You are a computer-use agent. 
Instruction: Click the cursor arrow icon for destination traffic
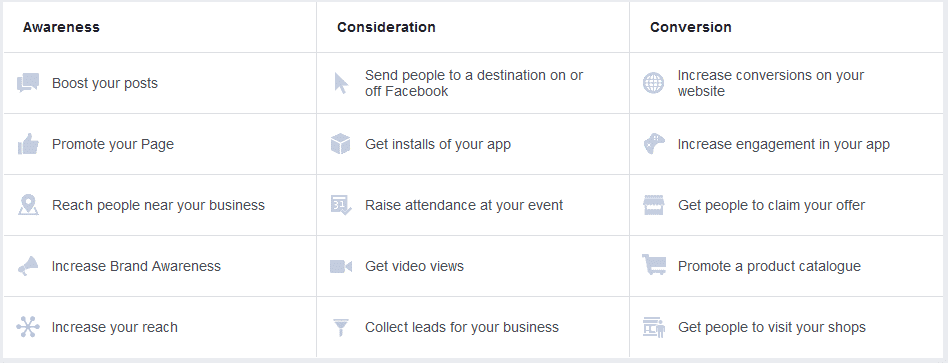[x=342, y=83]
